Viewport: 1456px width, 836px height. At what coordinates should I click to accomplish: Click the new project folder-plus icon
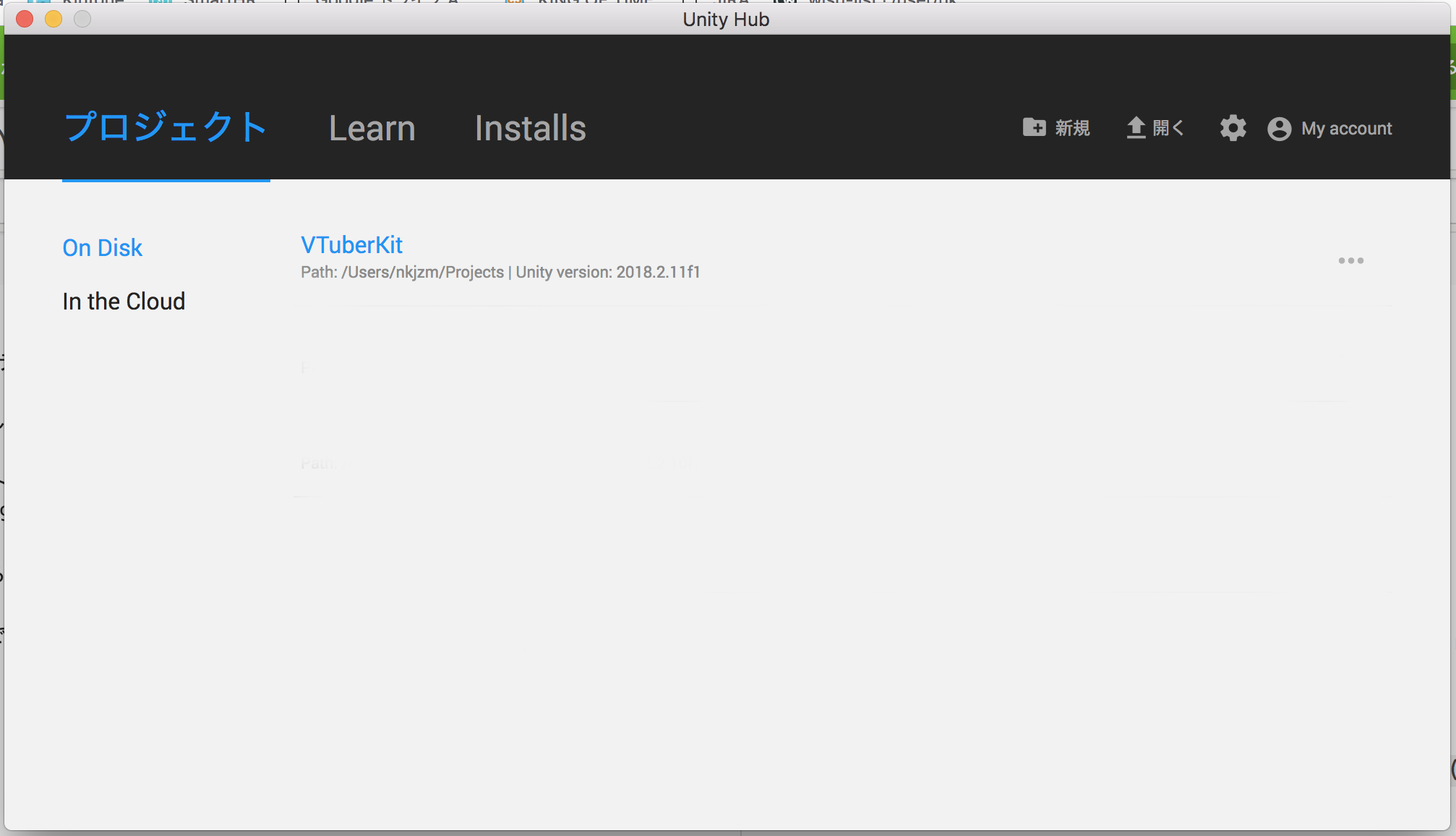pyautogui.click(x=1034, y=127)
